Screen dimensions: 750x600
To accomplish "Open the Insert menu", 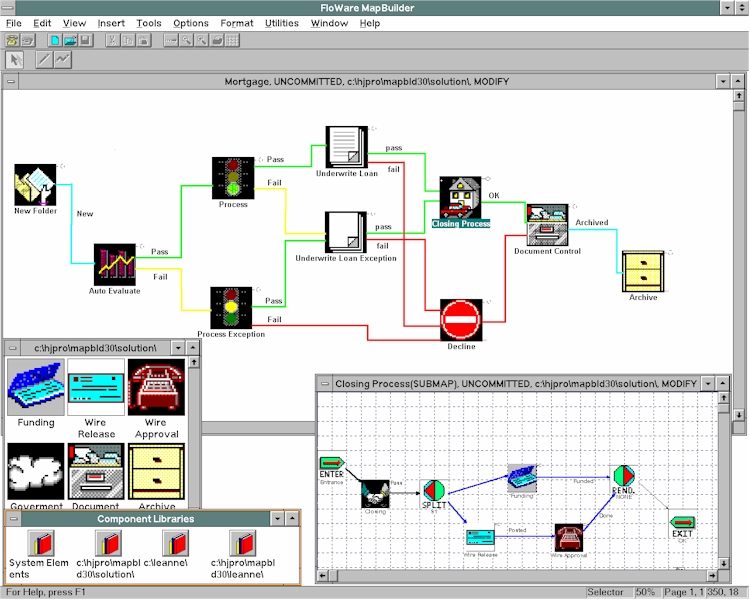I will click(111, 23).
